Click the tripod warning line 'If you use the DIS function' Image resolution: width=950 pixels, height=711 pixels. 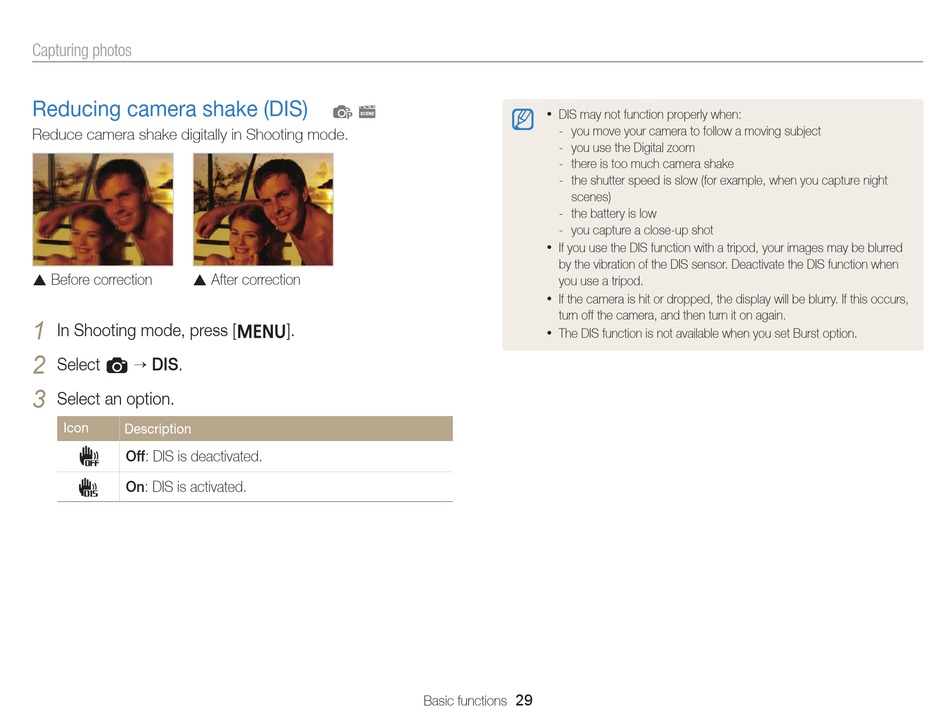730,264
